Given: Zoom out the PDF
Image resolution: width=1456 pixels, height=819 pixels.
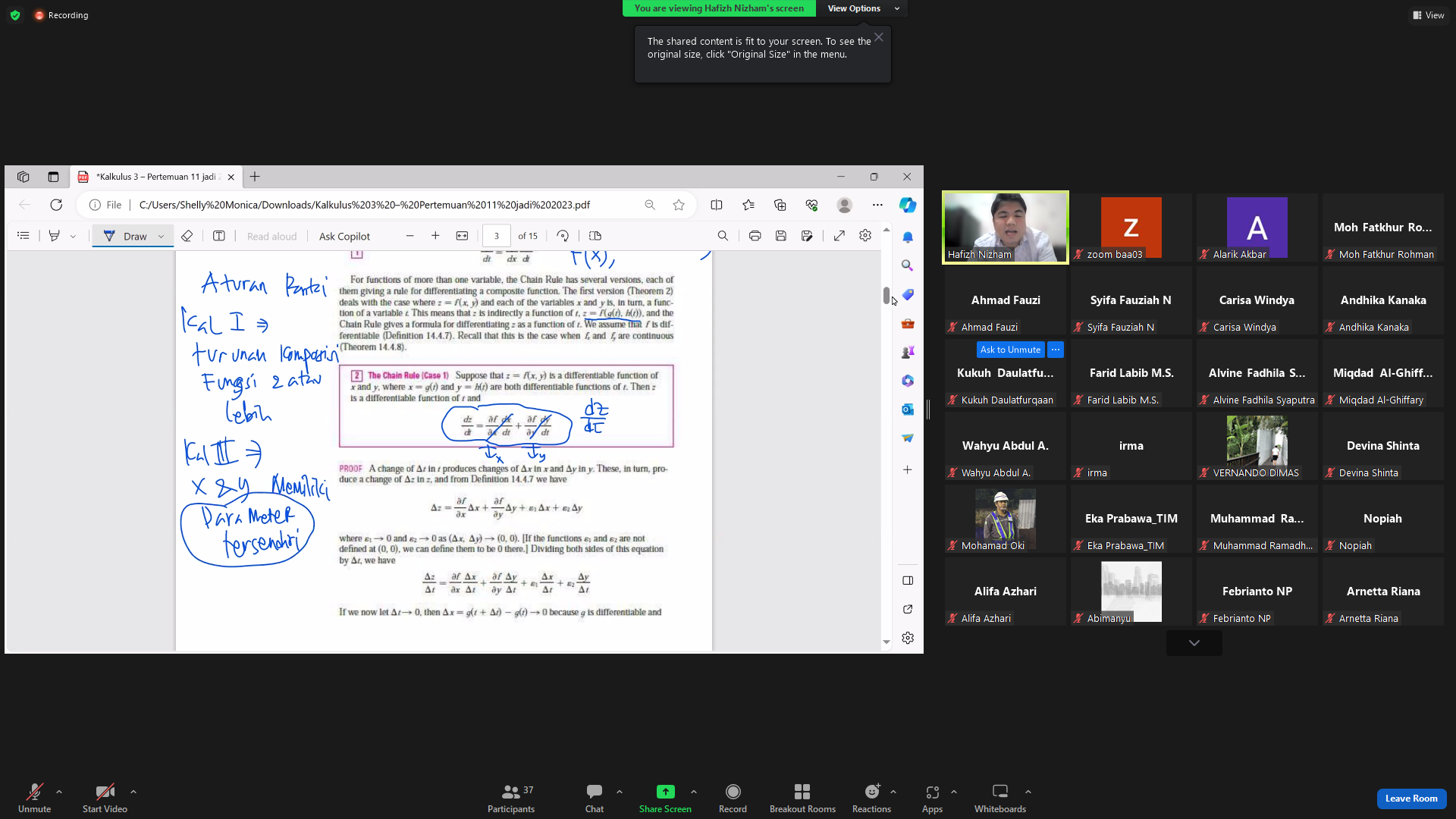Looking at the screenshot, I should pyautogui.click(x=410, y=236).
